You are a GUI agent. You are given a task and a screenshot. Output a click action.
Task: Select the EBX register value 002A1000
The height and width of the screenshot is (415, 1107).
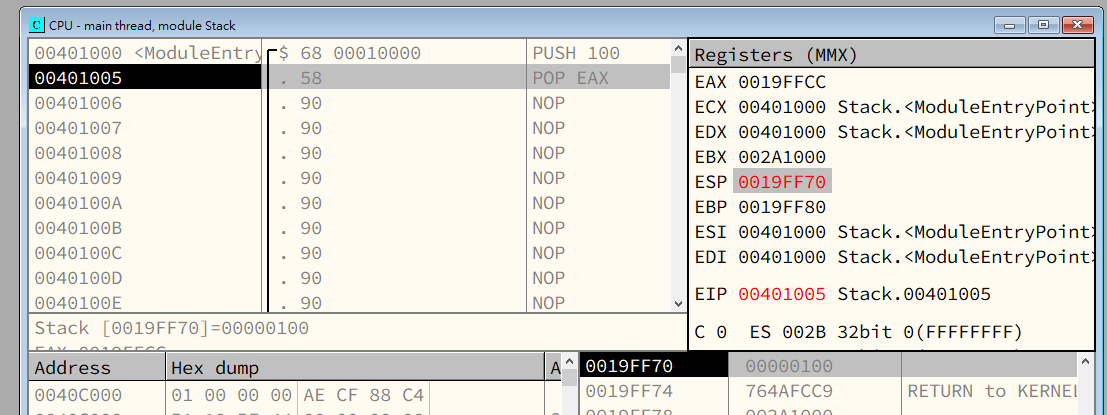782,157
